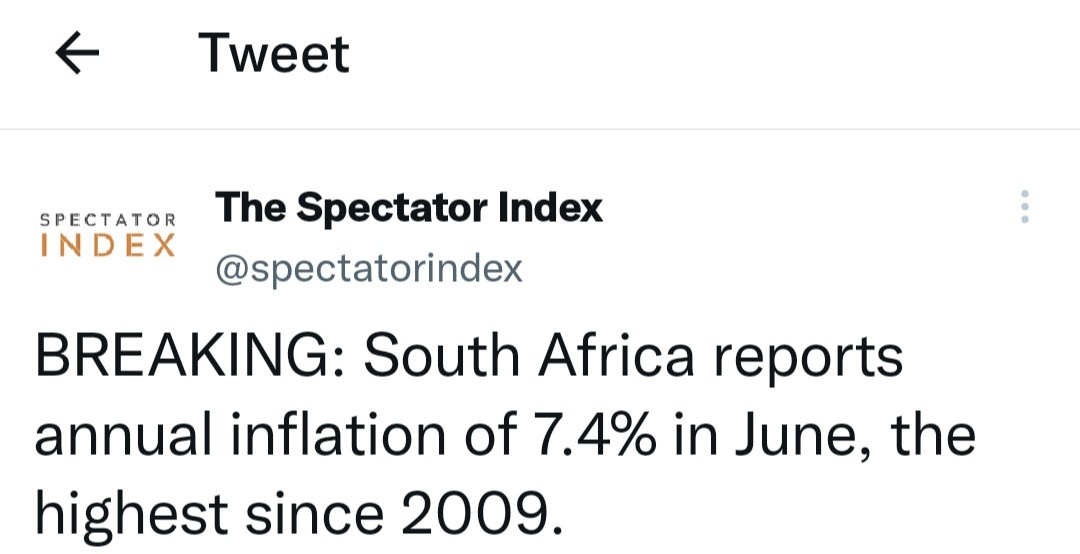Tap the orange INDEX logo text
Viewport: 1080px width, 554px height.
click(x=107, y=246)
